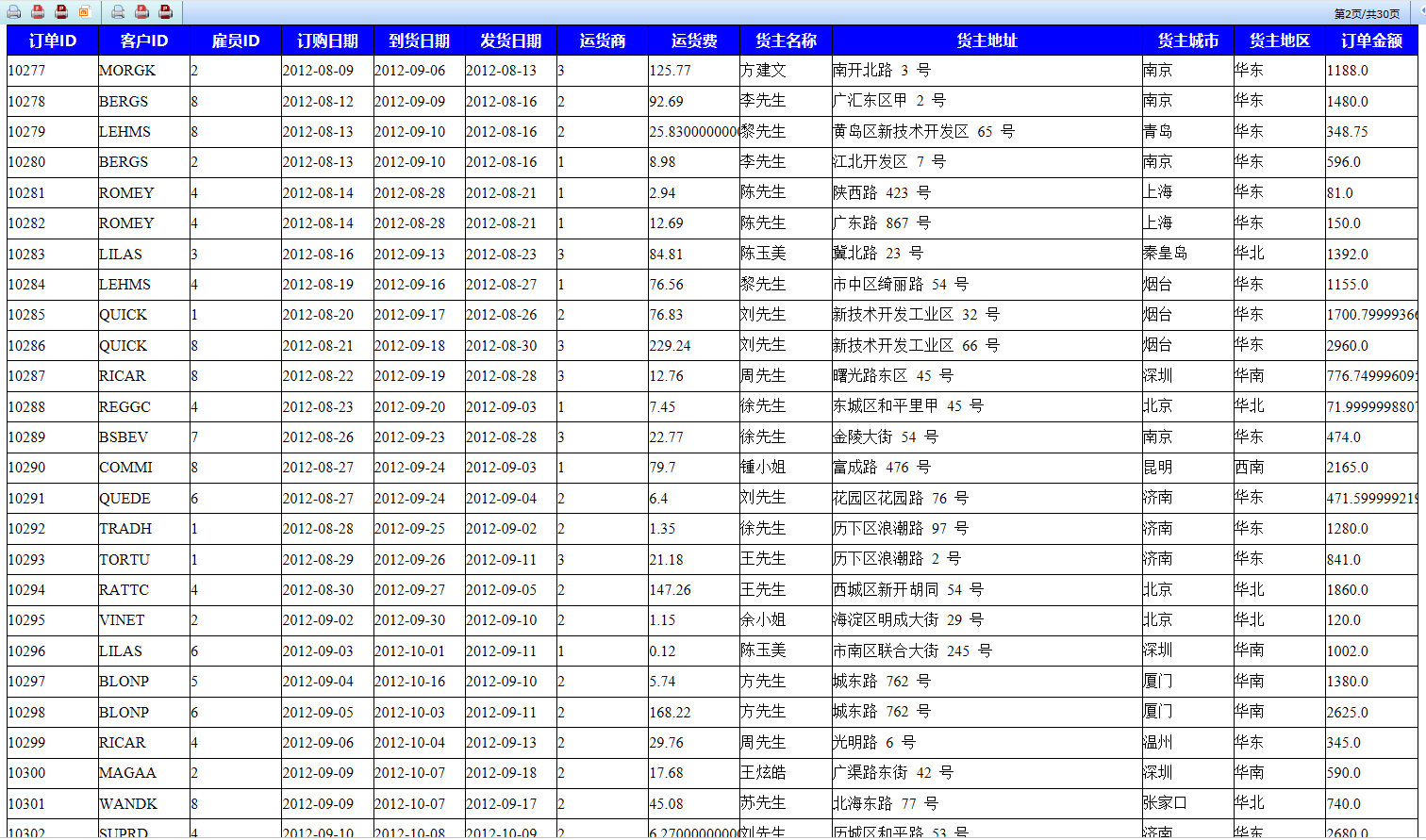
Task: Click the blue printer icon in the three-icon group
Action: [x=118, y=12]
